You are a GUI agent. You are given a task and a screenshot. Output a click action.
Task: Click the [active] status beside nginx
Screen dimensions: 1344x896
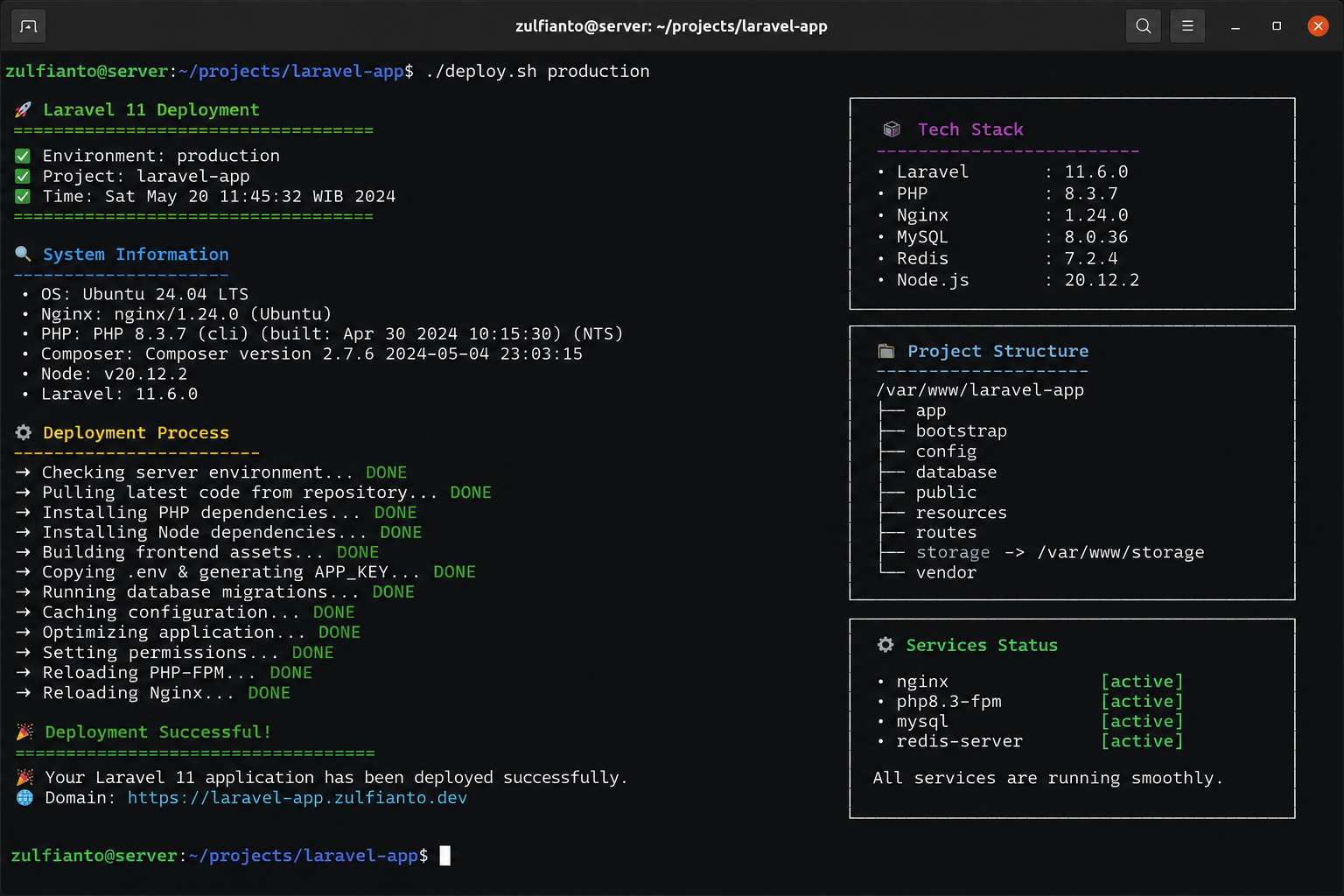pyautogui.click(x=1142, y=681)
